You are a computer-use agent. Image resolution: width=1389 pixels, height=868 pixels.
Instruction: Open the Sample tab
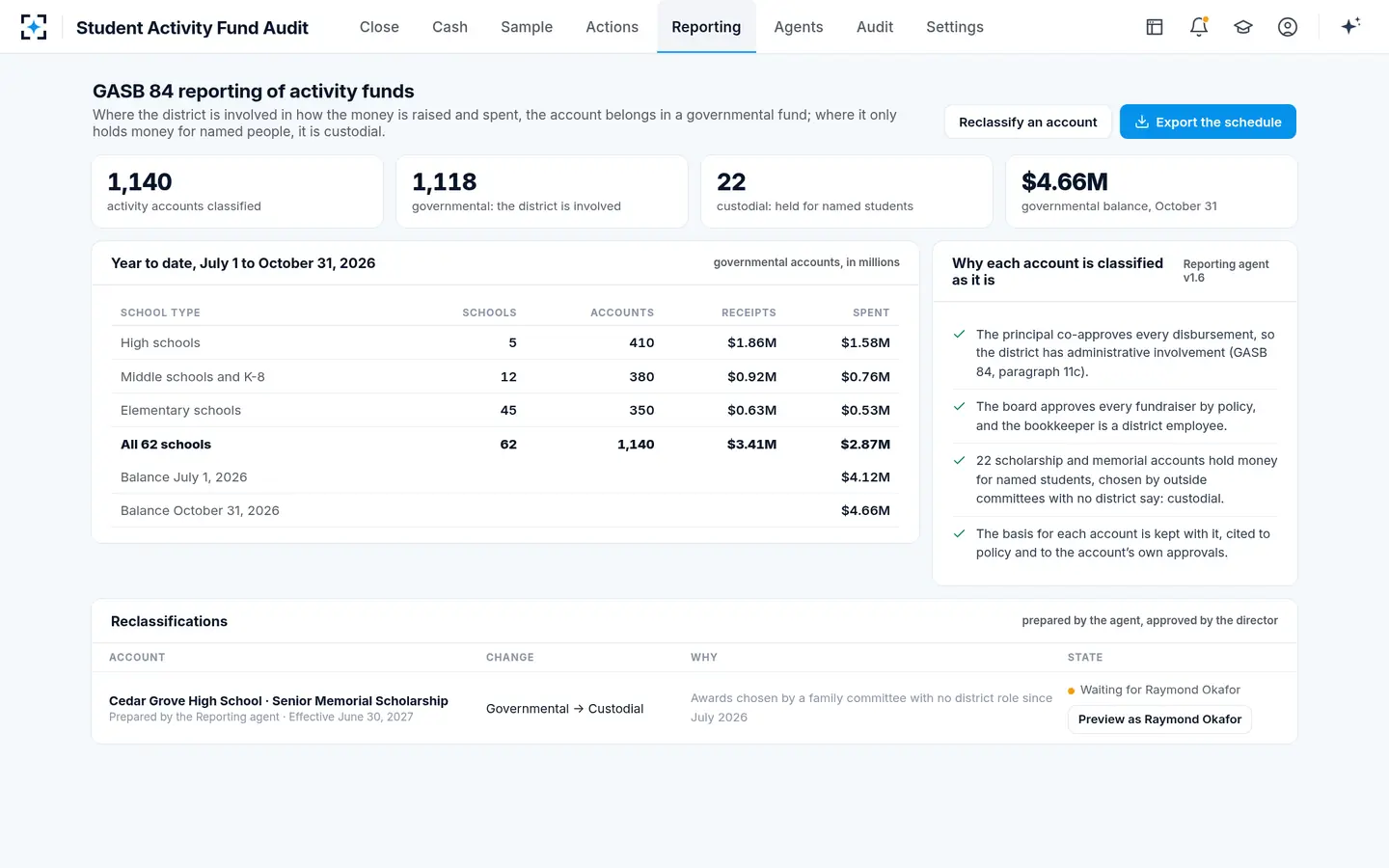click(527, 27)
